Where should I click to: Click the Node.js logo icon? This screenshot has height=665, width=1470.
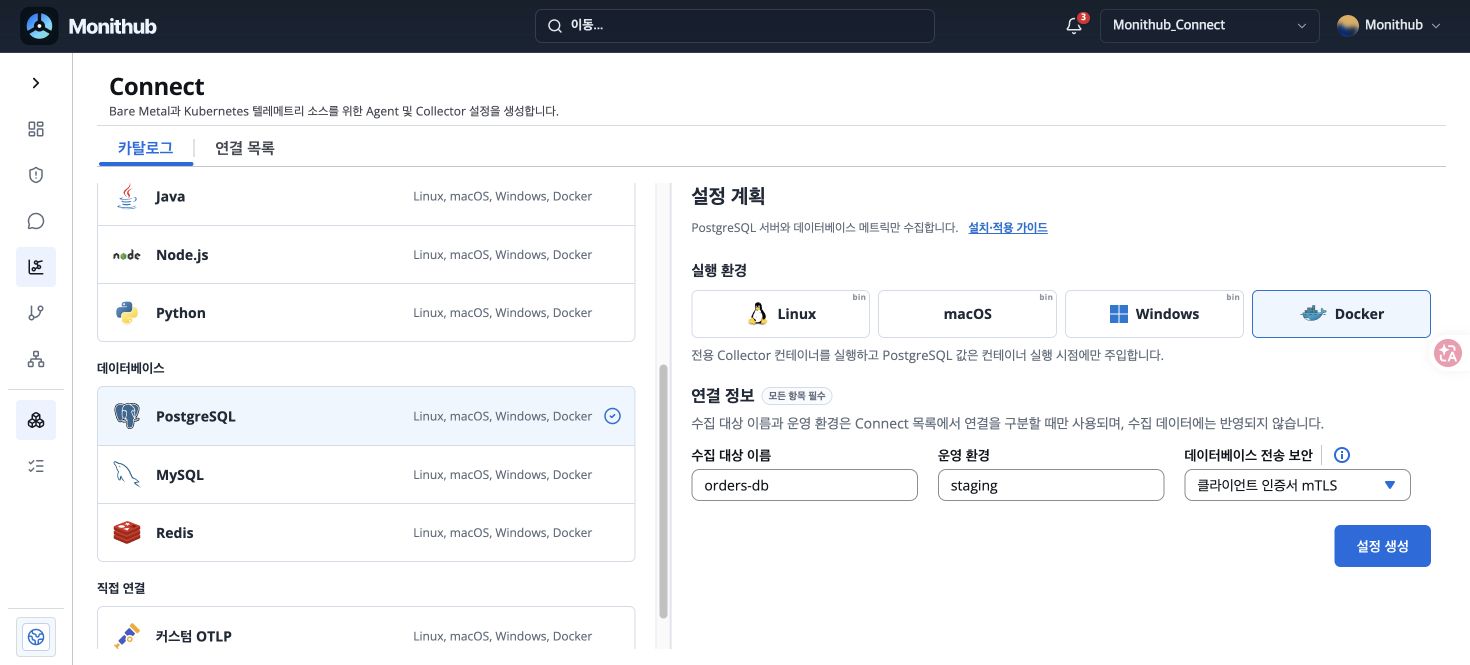coord(126,255)
